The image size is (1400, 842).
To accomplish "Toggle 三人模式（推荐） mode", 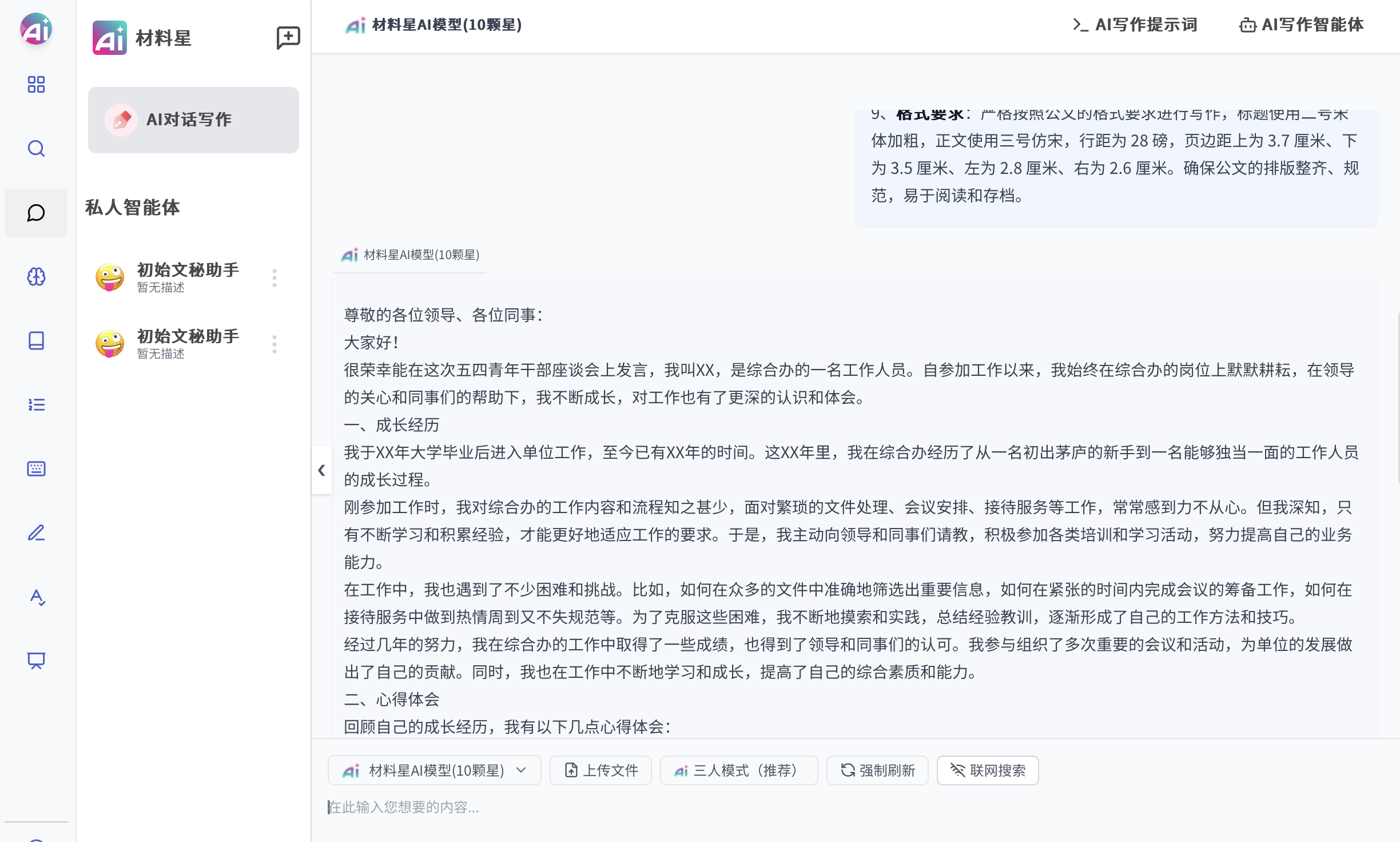I will point(738,770).
